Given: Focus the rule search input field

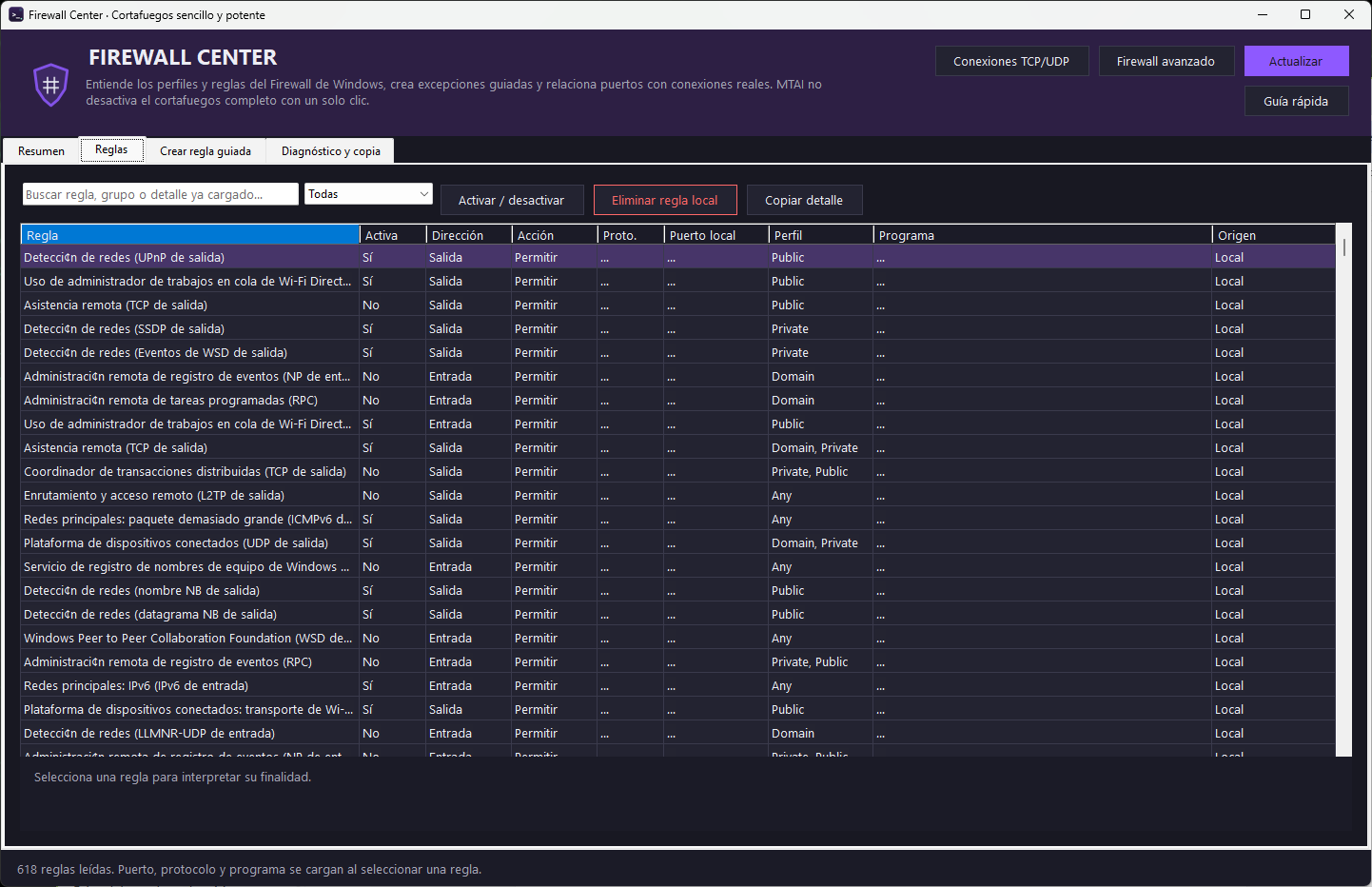Looking at the screenshot, I should pos(160,194).
